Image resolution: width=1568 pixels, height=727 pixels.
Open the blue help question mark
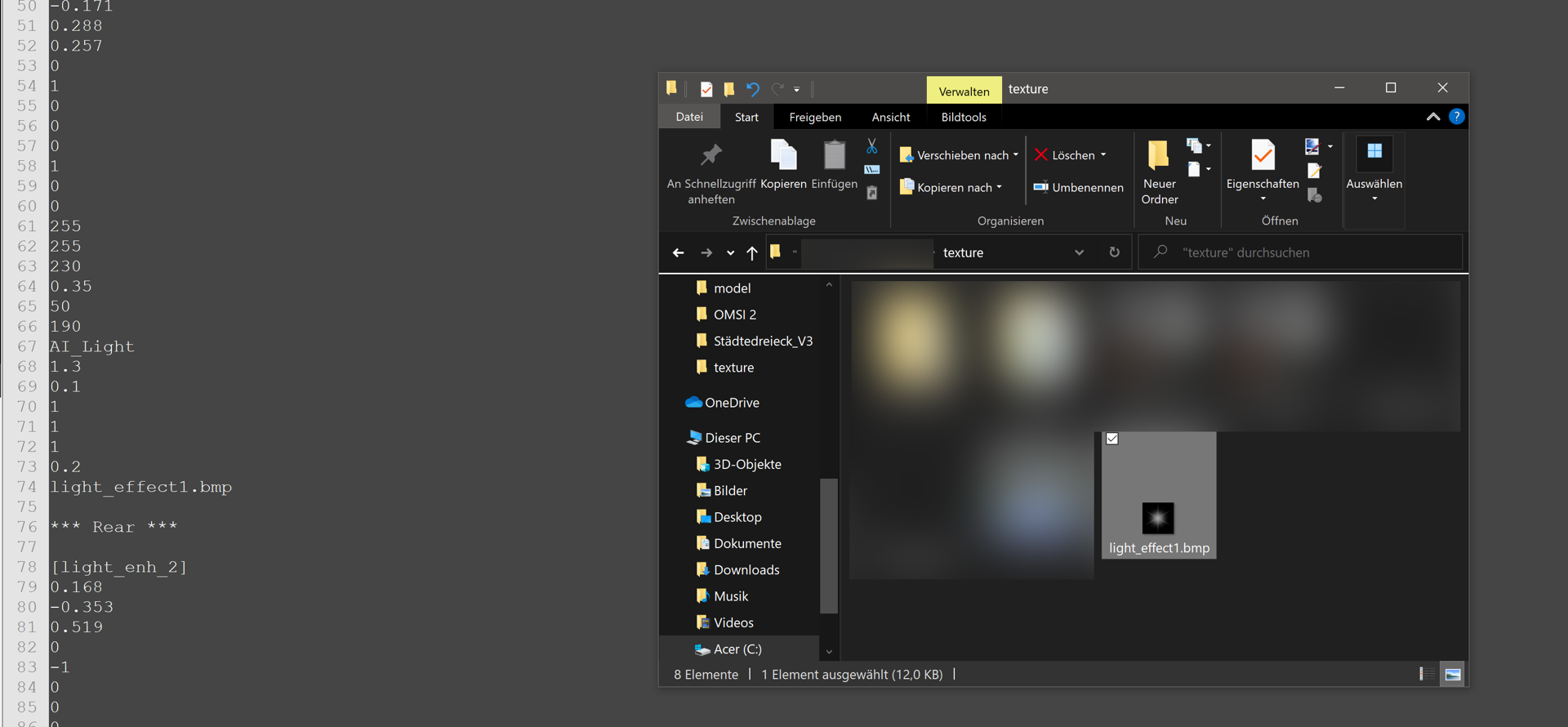tap(1456, 117)
